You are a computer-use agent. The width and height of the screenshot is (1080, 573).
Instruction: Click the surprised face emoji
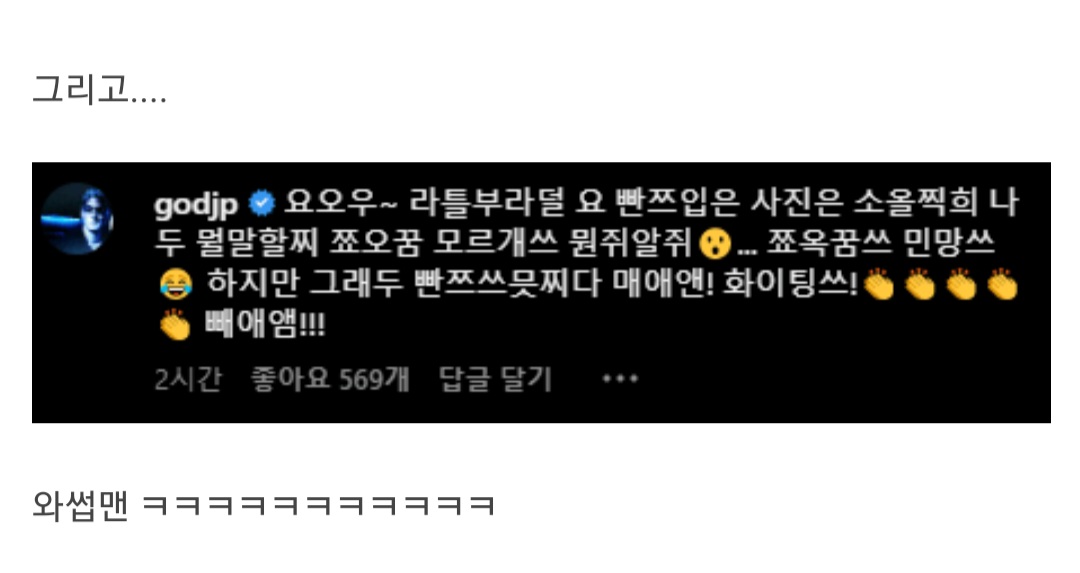714,243
